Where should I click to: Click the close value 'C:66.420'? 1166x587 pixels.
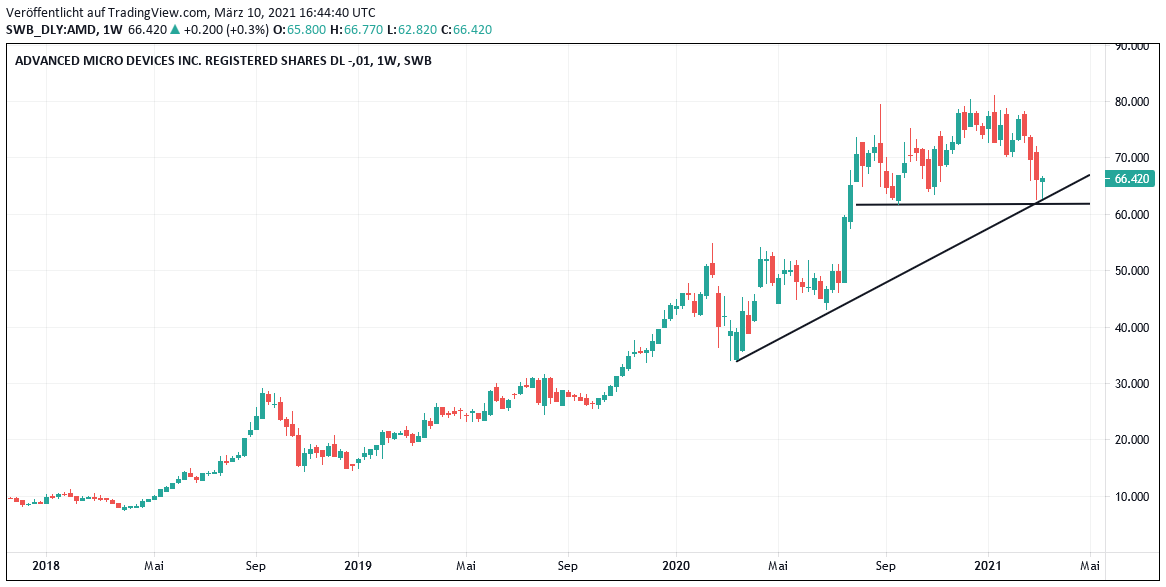(x=466, y=30)
